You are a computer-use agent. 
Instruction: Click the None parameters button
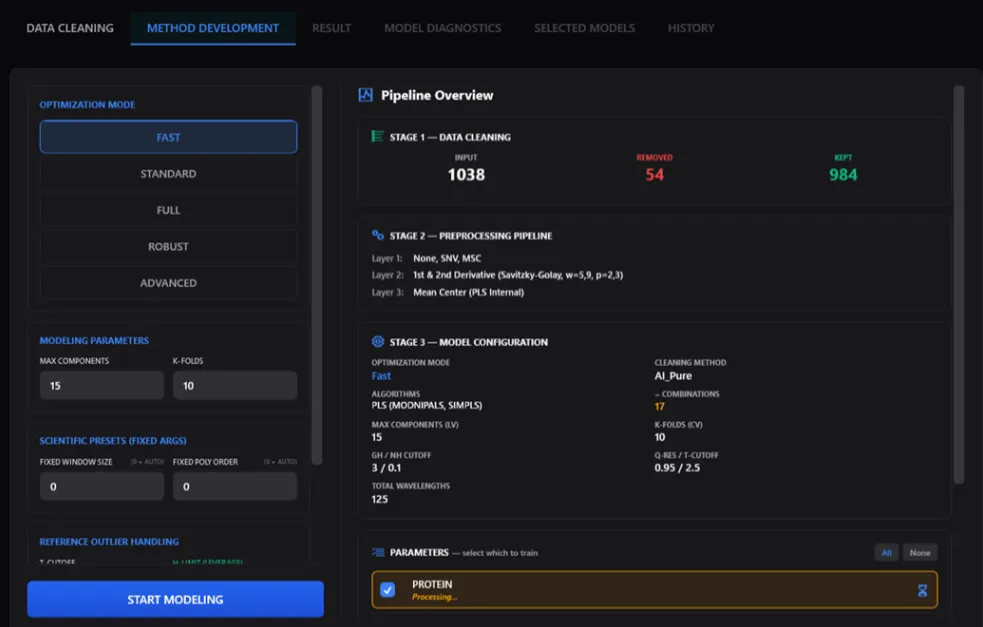(920, 552)
